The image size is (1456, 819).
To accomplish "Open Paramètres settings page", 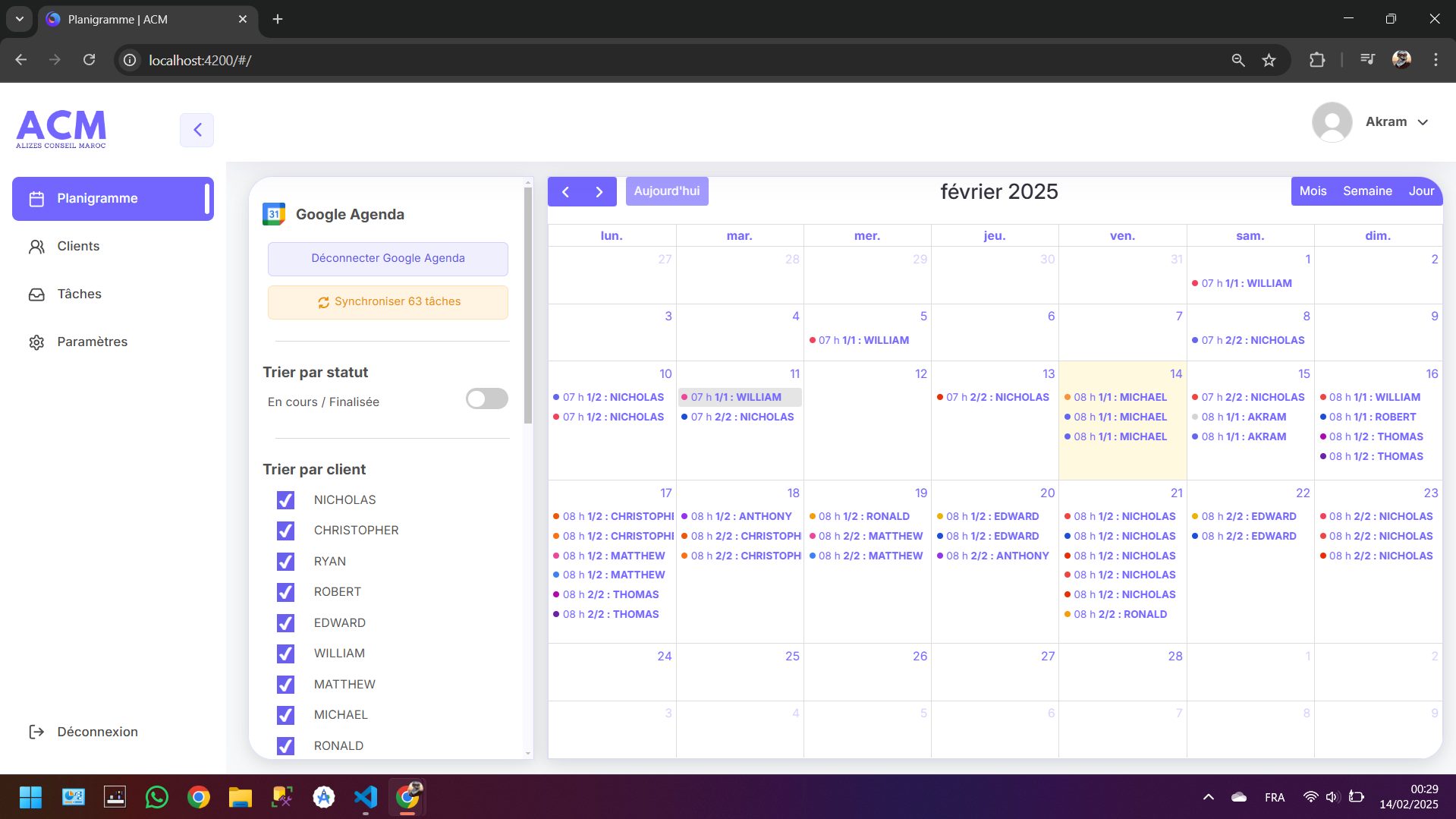I will tap(92, 342).
